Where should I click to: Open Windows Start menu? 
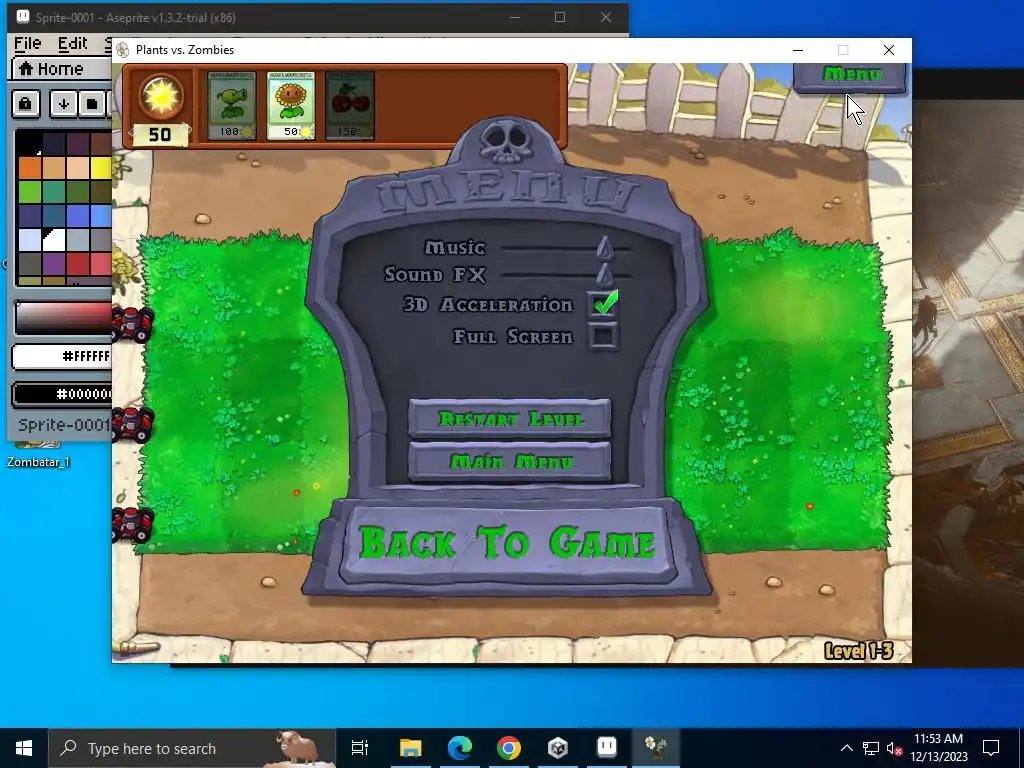coord(24,748)
